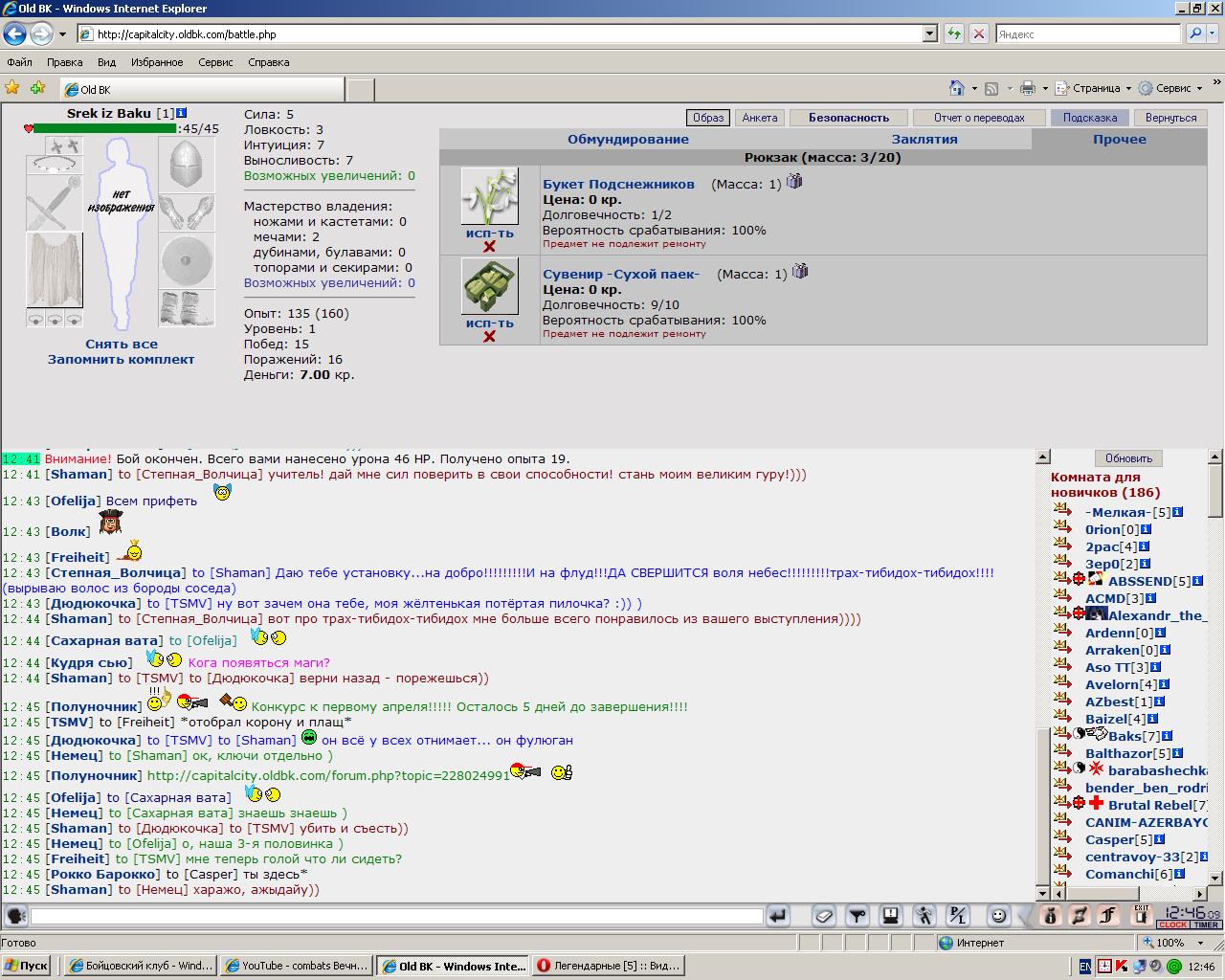The width and height of the screenshot is (1225, 980).
Task: Delete Snowdrops bouquet with red X
Action: coord(489,247)
